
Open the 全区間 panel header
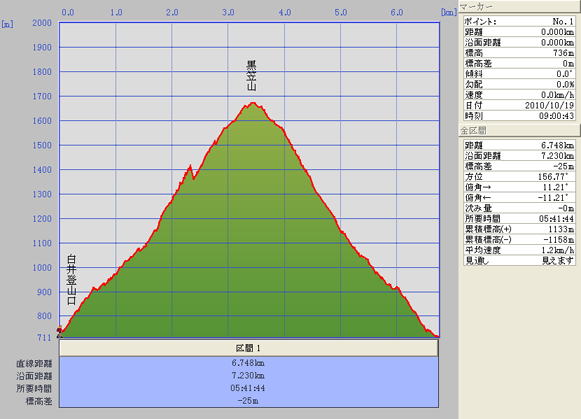(x=519, y=130)
